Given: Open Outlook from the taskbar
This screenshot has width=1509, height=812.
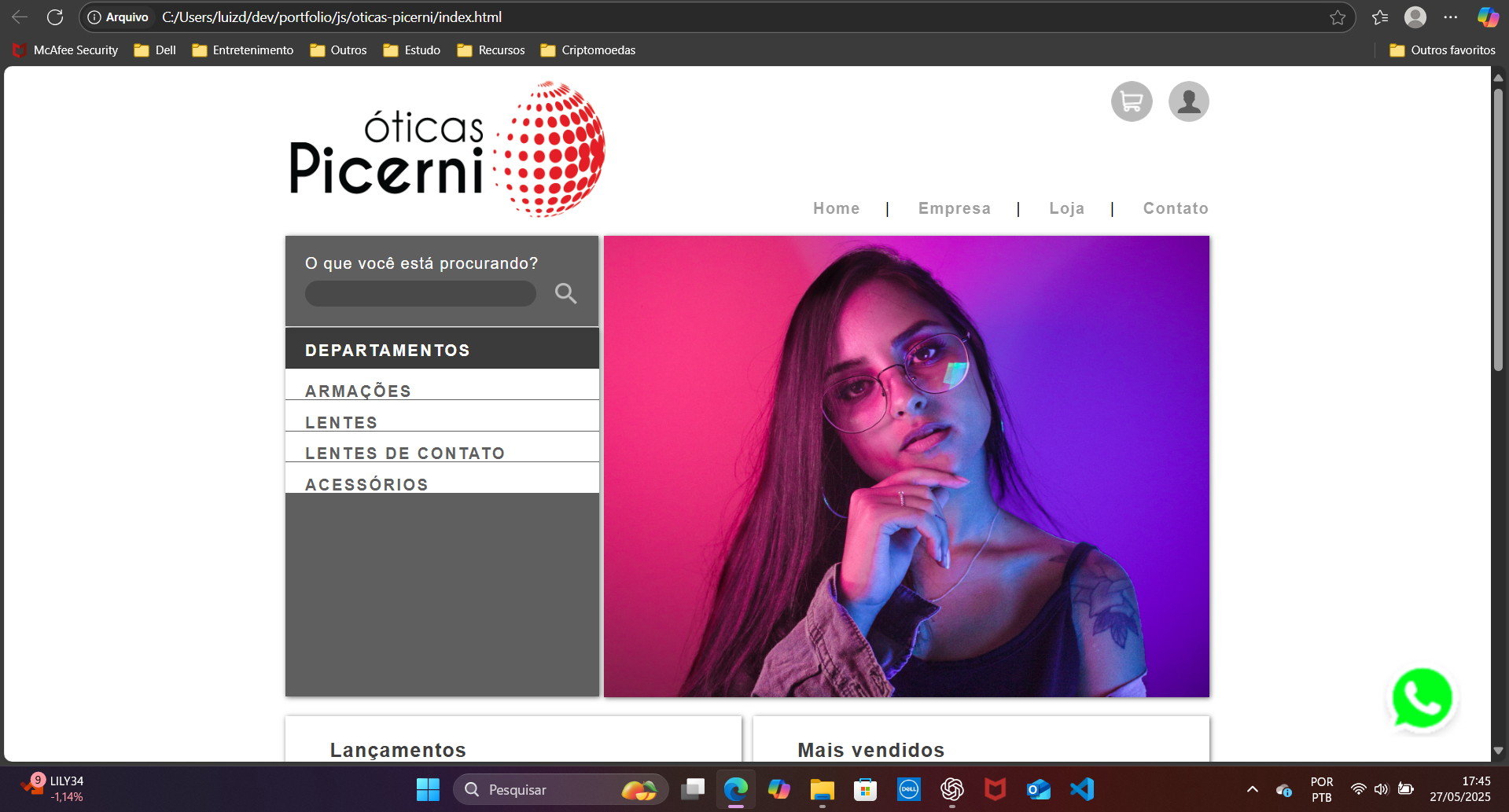Looking at the screenshot, I should coord(1038,789).
